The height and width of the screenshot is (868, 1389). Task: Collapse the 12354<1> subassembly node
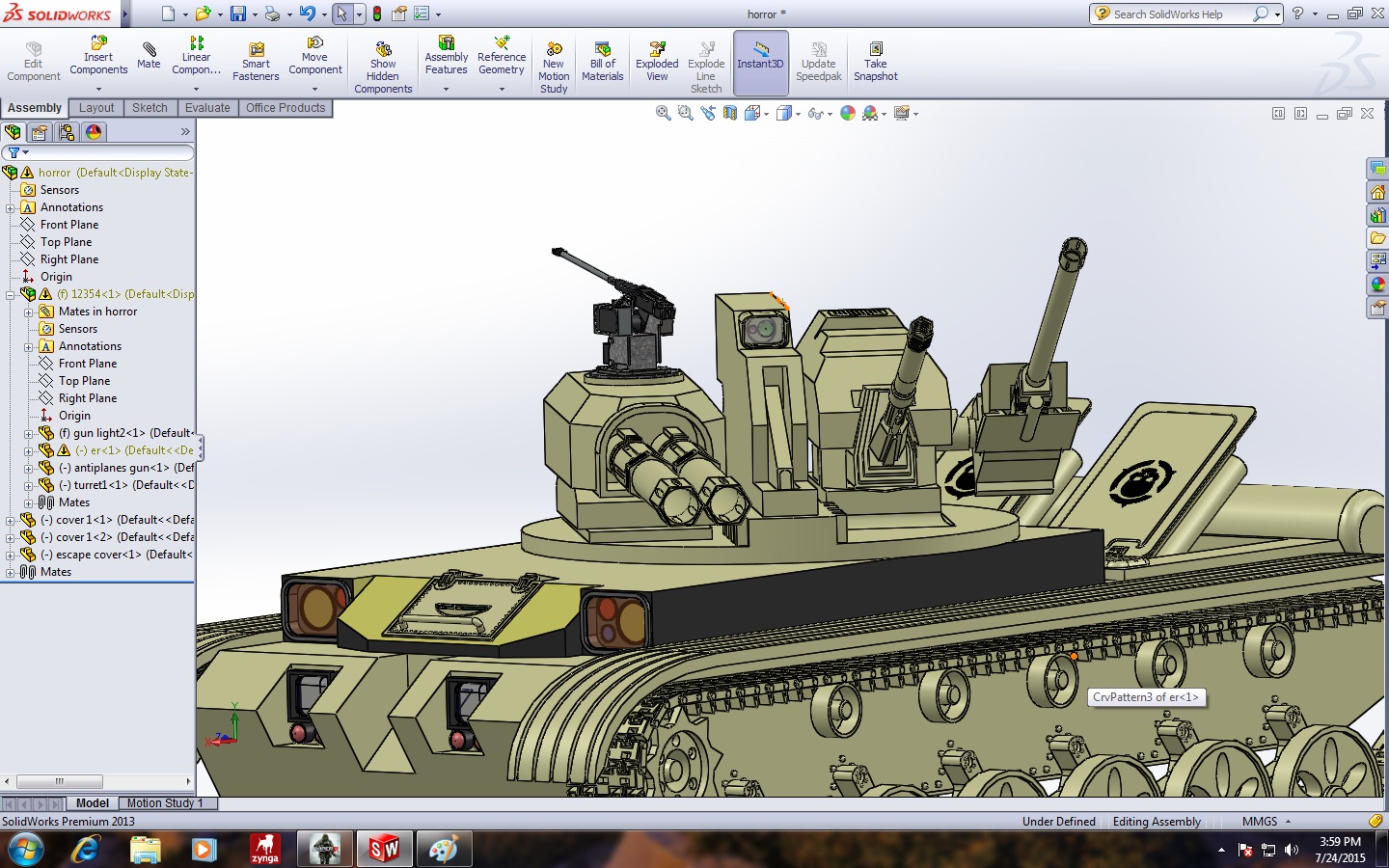(x=10, y=294)
